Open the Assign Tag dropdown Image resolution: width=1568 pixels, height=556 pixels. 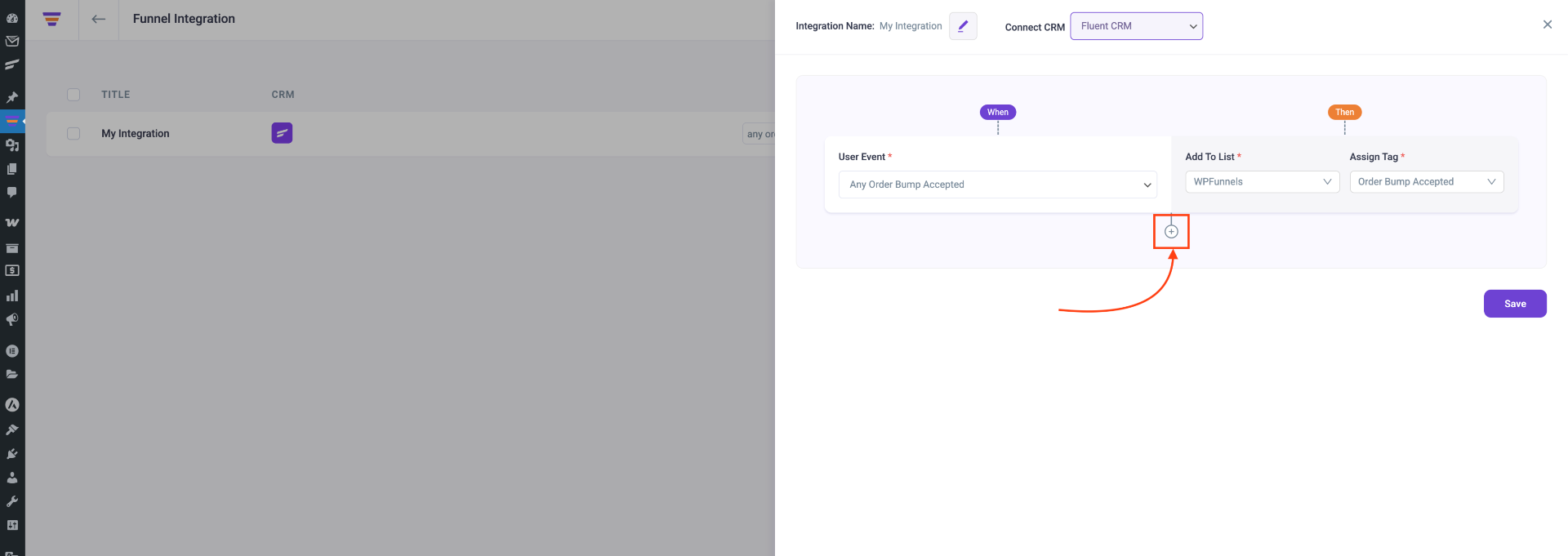(1427, 181)
